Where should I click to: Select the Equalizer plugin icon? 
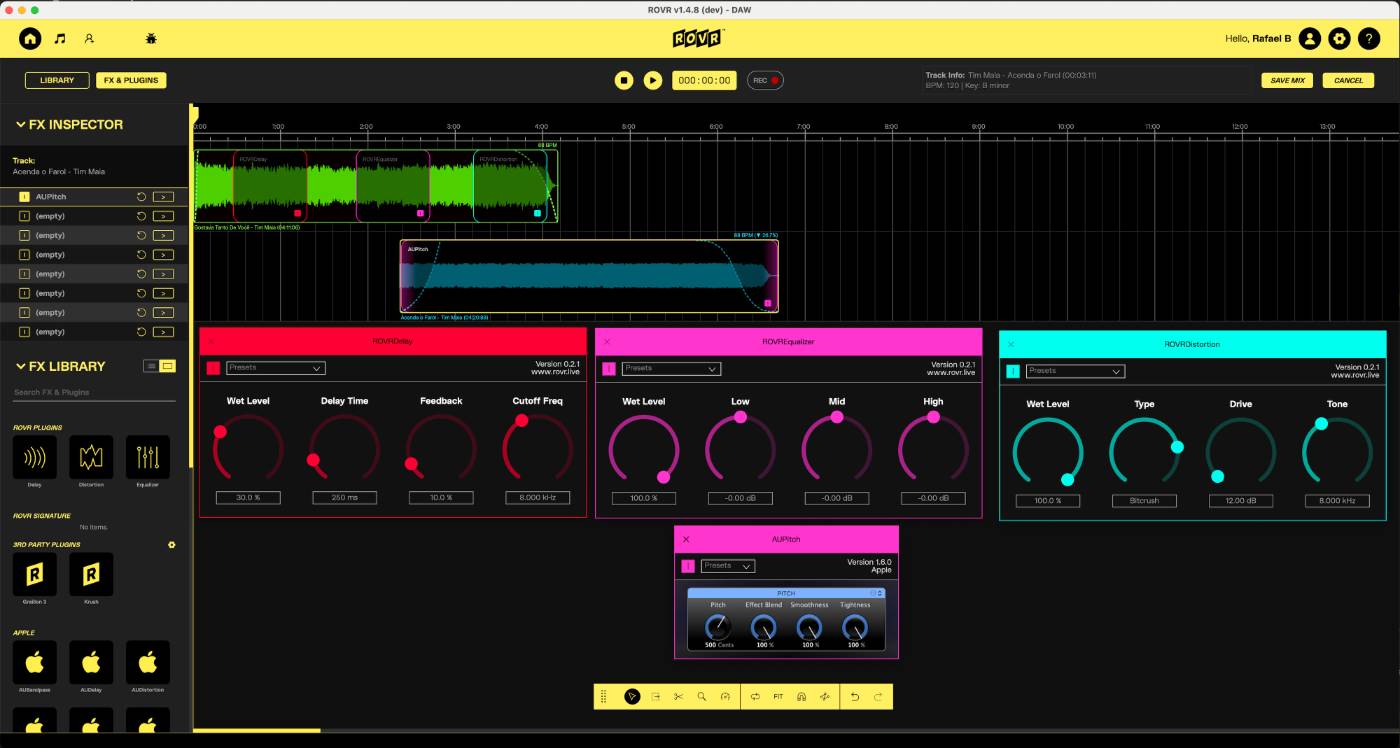point(148,458)
